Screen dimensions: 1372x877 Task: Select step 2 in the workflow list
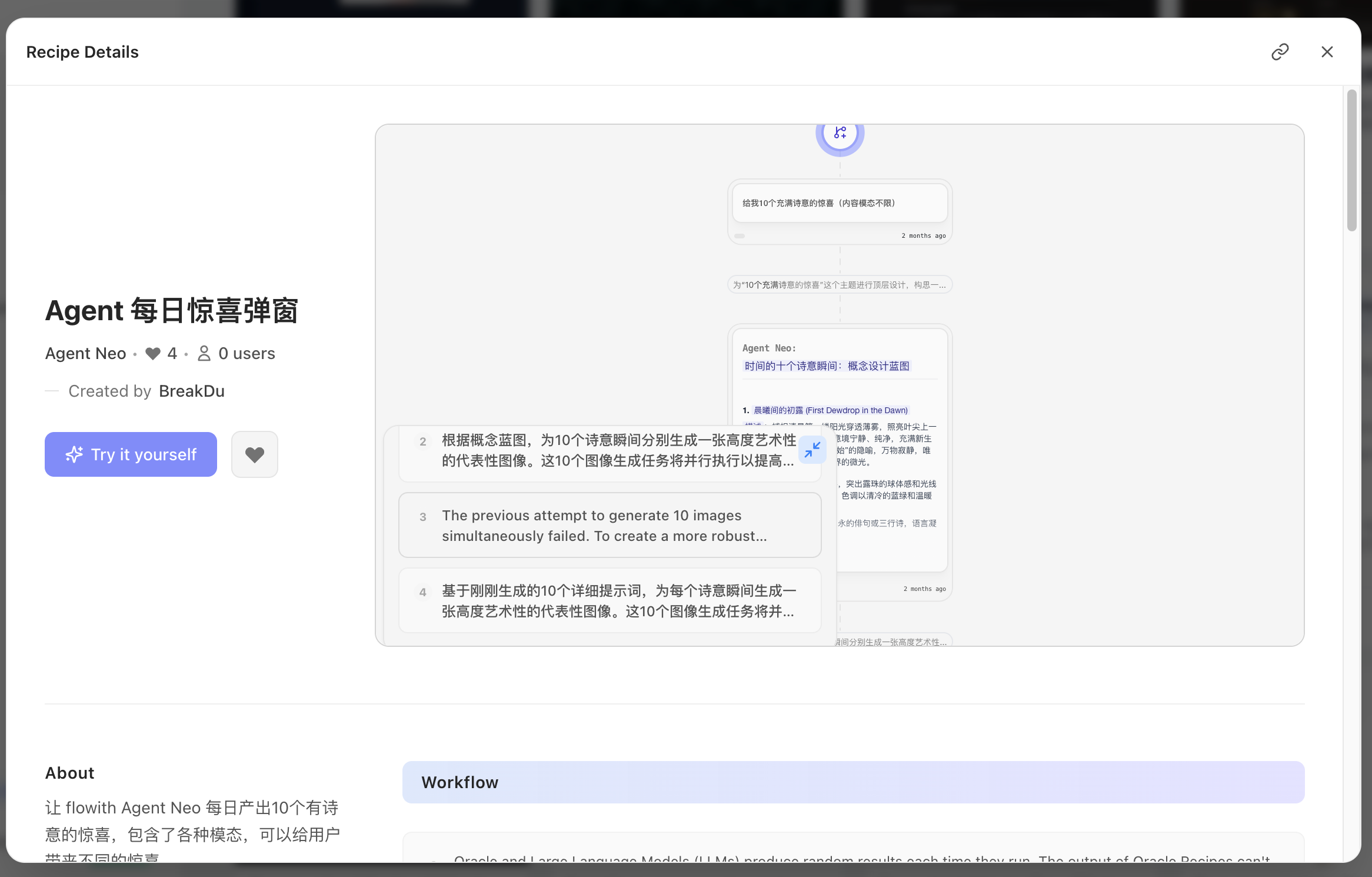point(610,451)
